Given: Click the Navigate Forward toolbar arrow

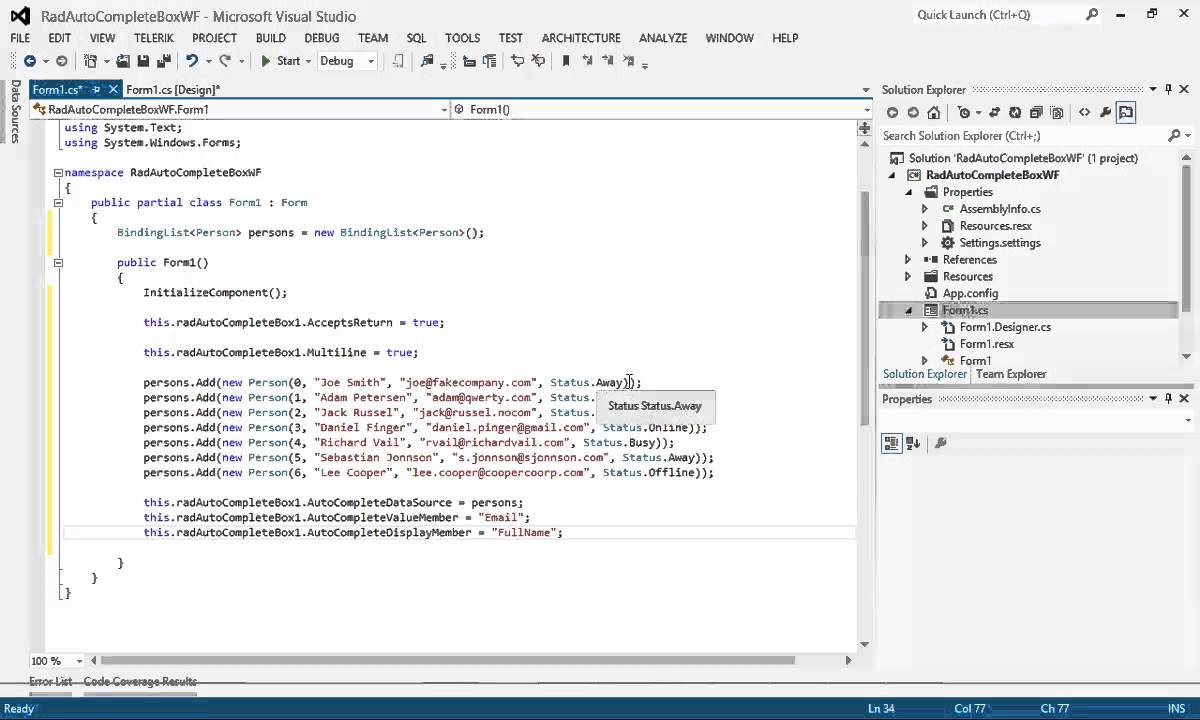Looking at the screenshot, I should (61, 61).
